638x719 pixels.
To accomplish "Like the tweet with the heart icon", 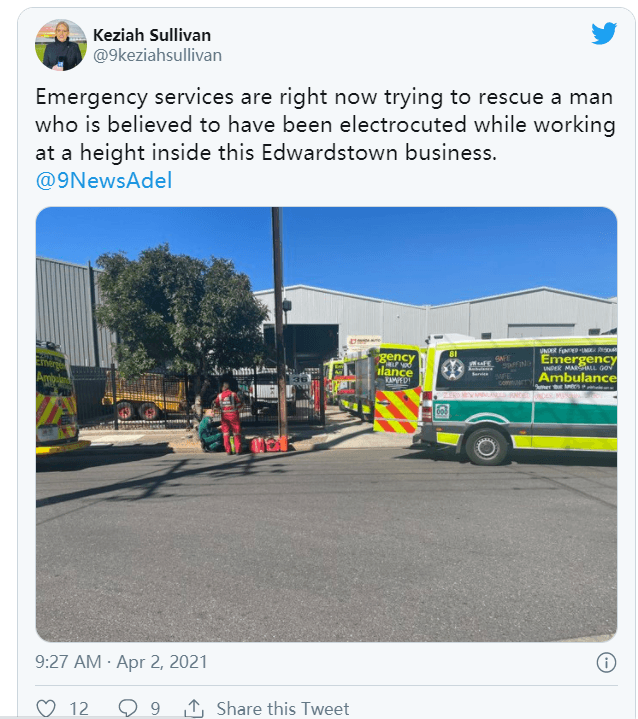I will (46, 708).
